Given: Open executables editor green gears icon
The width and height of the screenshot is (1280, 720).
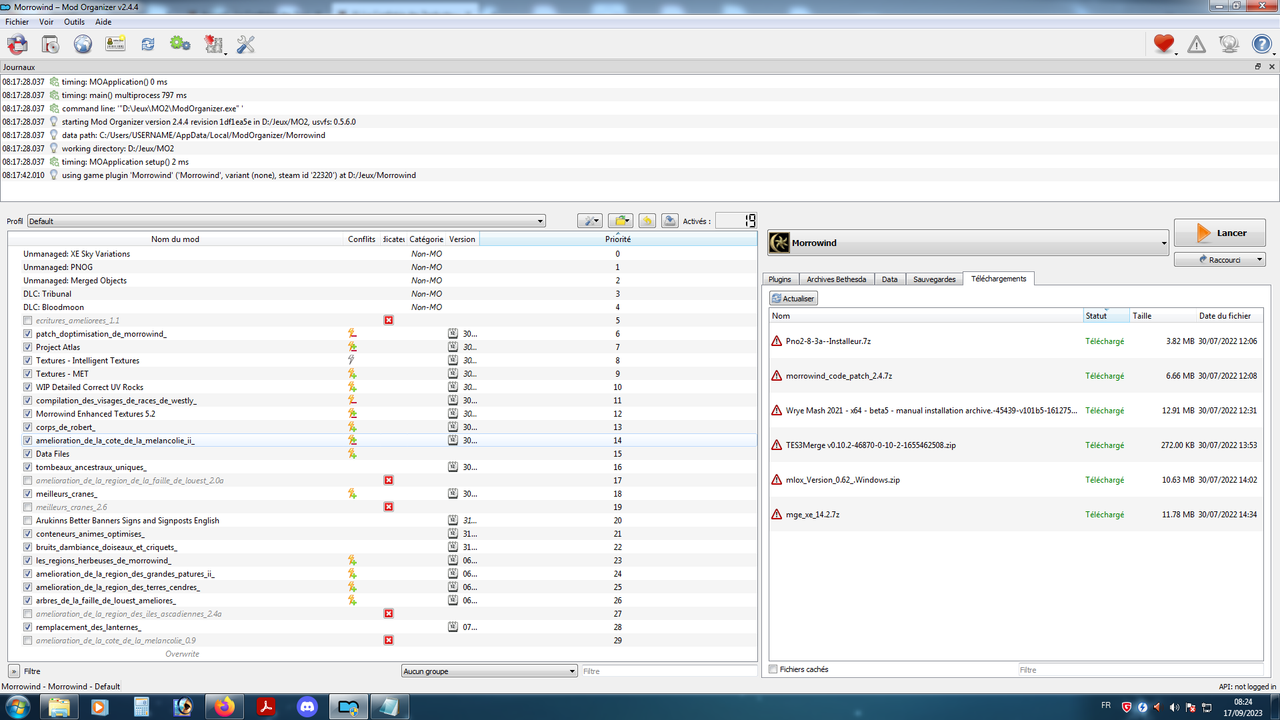Looking at the screenshot, I should coord(180,44).
